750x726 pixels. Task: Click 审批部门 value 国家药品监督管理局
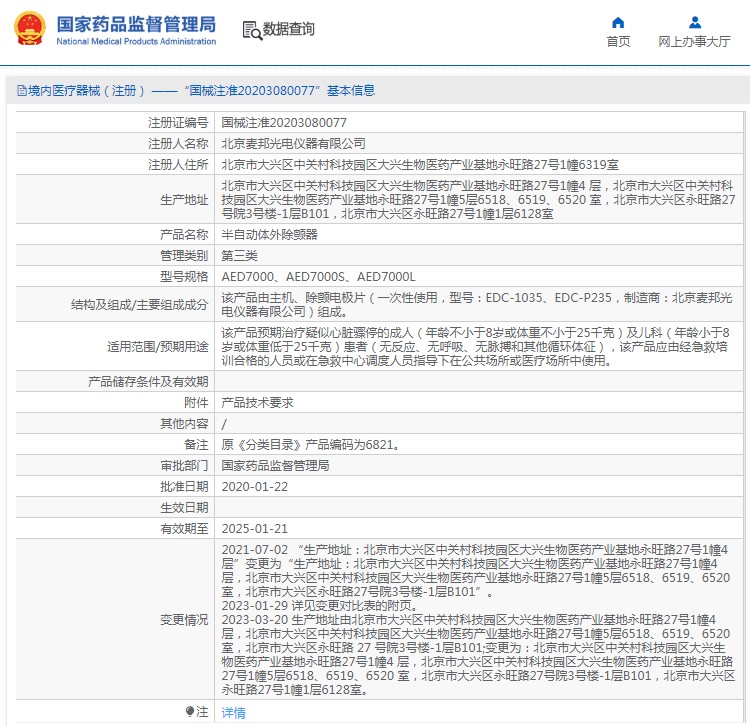pyautogui.click(x=275, y=465)
